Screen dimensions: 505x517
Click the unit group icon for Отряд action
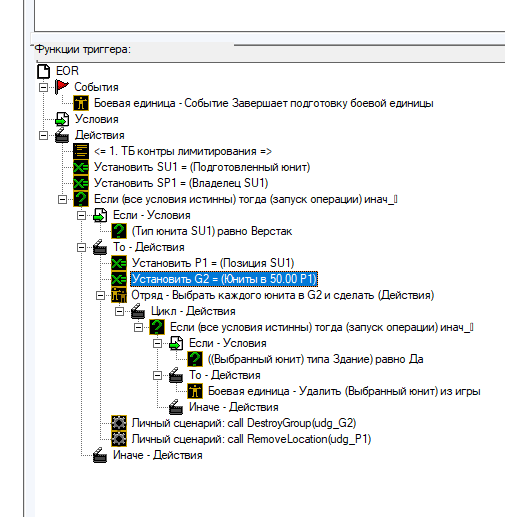coord(119,295)
